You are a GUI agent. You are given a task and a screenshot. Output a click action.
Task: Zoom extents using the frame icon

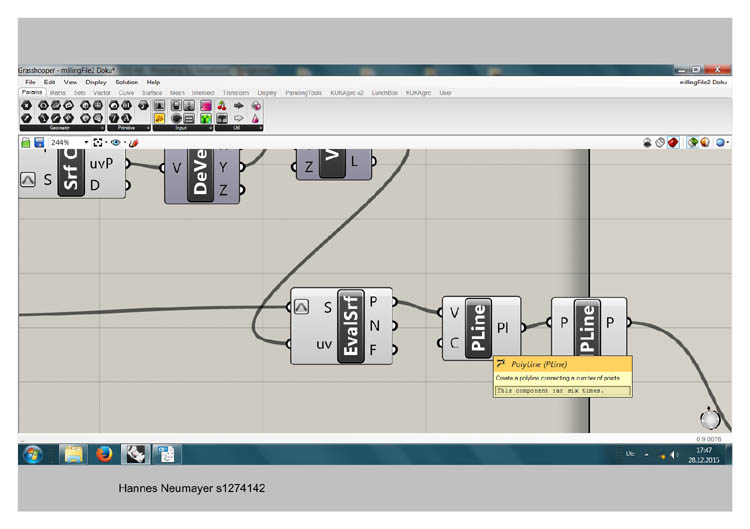tap(98, 143)
